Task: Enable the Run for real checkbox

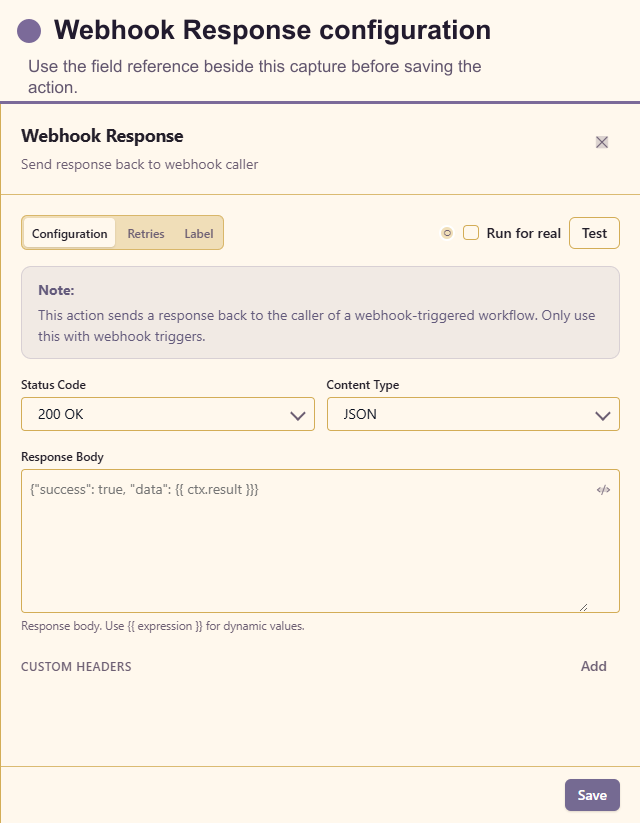Action: (x=471, y=233)
